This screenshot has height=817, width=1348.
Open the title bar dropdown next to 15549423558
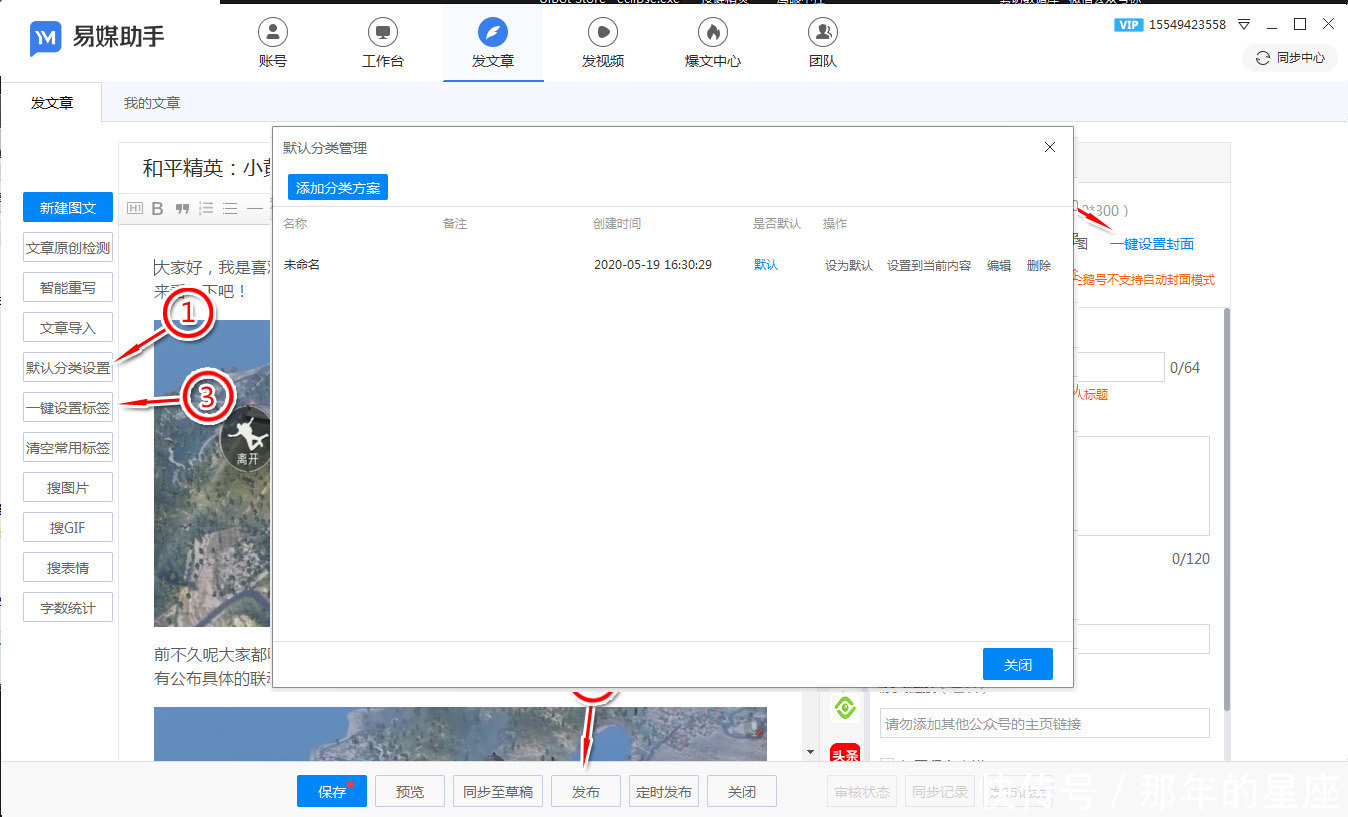(1244, 24)
